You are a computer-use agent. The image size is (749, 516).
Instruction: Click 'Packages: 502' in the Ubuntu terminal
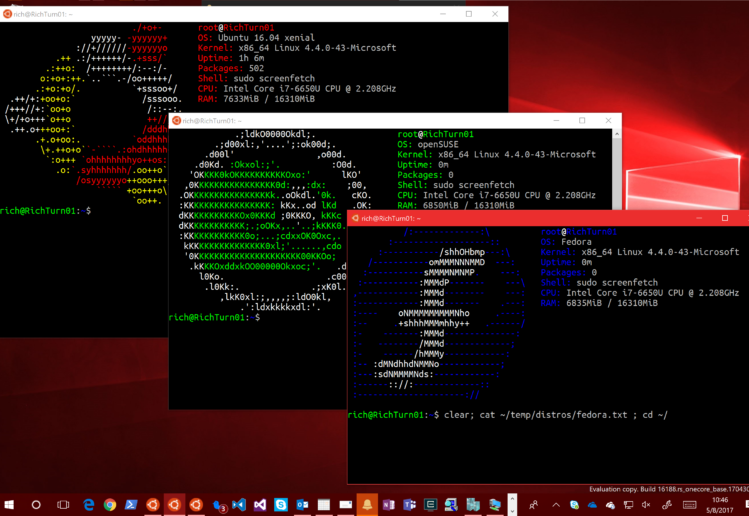point(231,68)
